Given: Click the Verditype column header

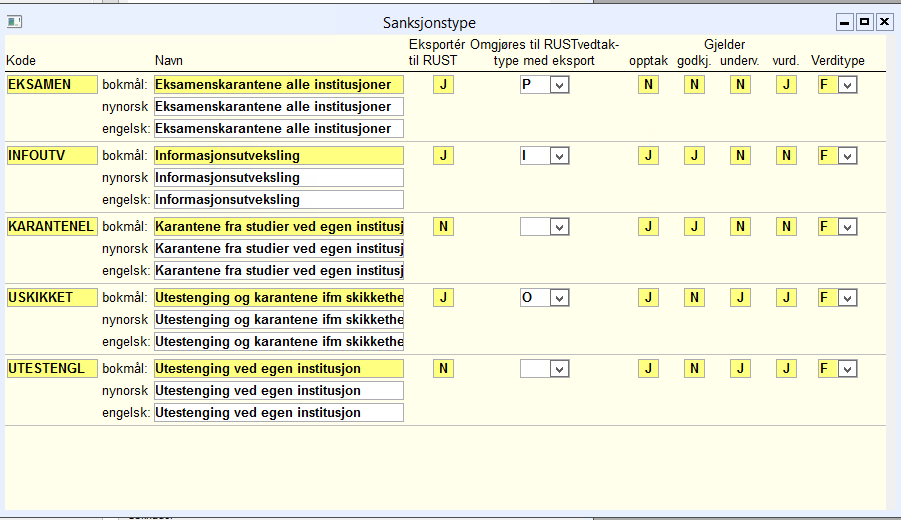Looking at the screenshot, I should 838,60.
